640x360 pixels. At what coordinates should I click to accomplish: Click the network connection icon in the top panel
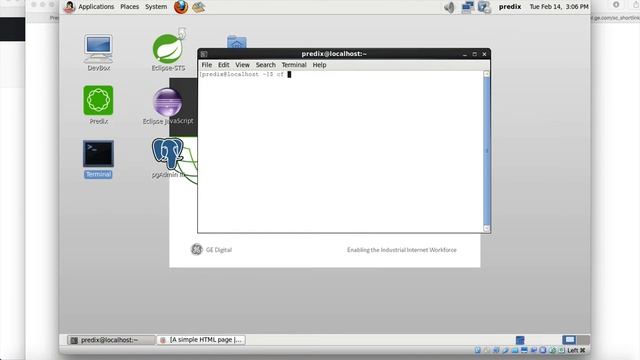(467, 7)
